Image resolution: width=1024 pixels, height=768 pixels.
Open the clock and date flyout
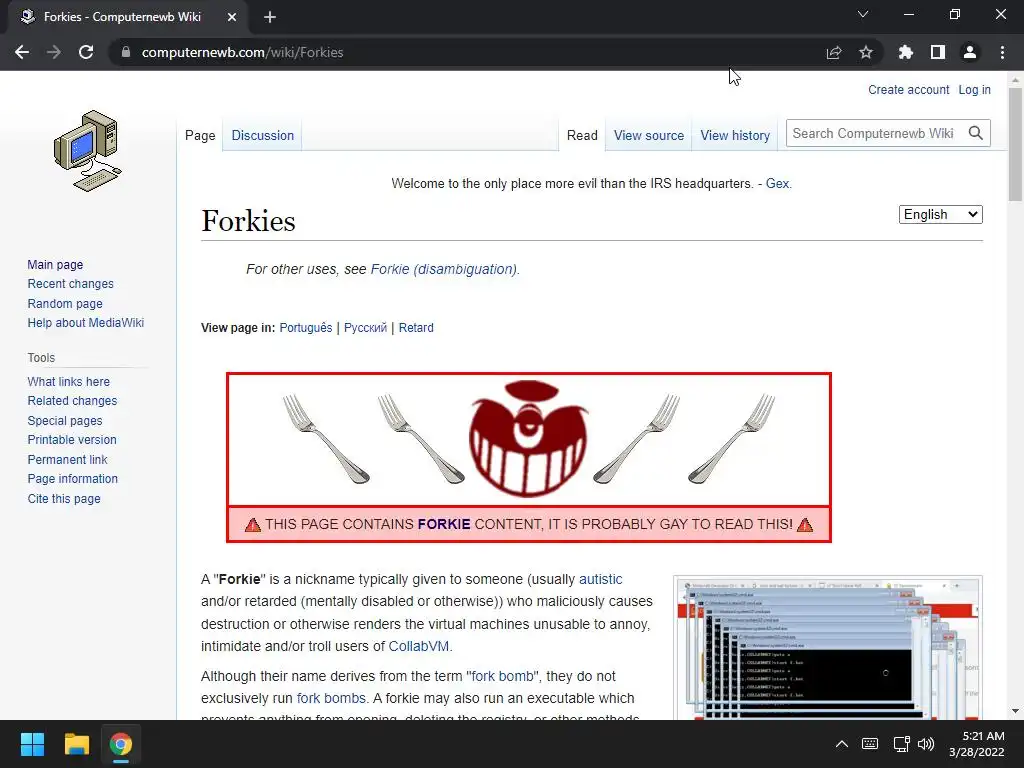pos(976,744)
